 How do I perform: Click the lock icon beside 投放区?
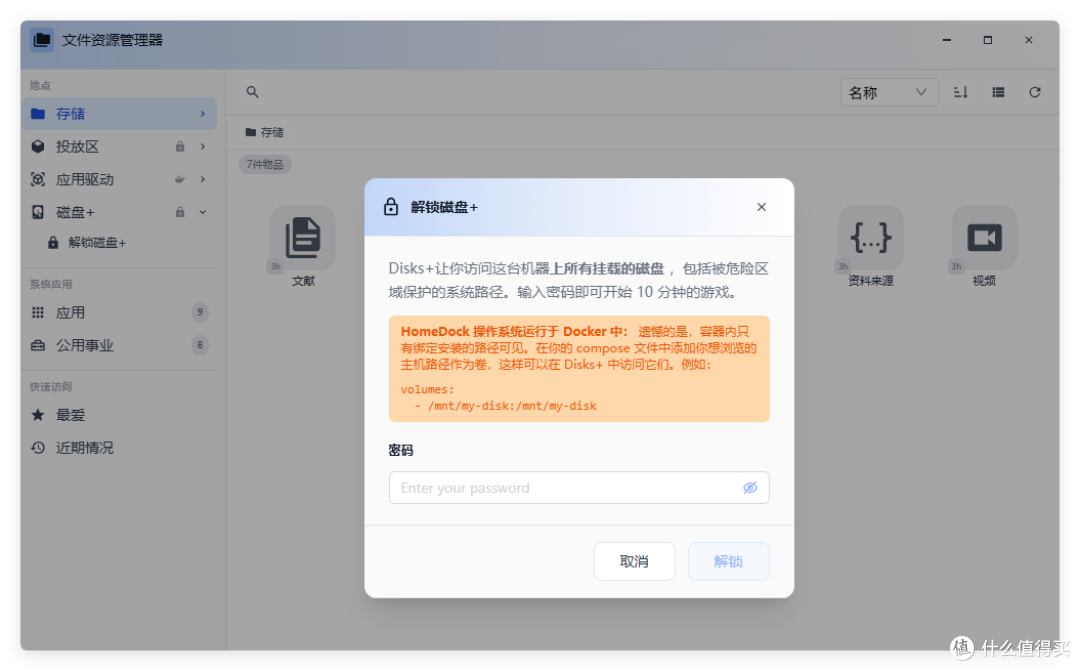pyautogui.click(x=180, y=147)
